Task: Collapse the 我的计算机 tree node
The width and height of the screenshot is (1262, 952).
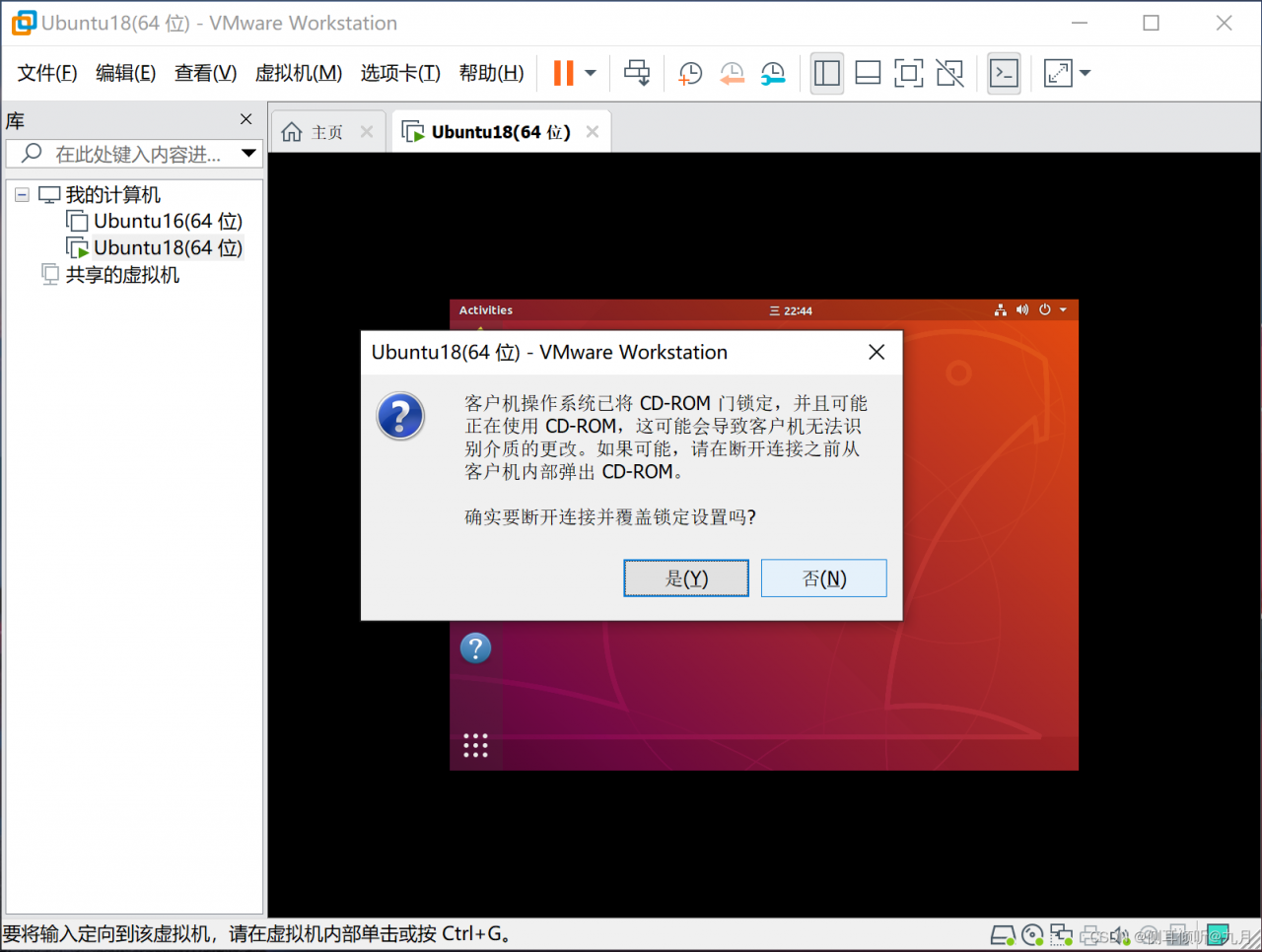Action: [22, 195]
